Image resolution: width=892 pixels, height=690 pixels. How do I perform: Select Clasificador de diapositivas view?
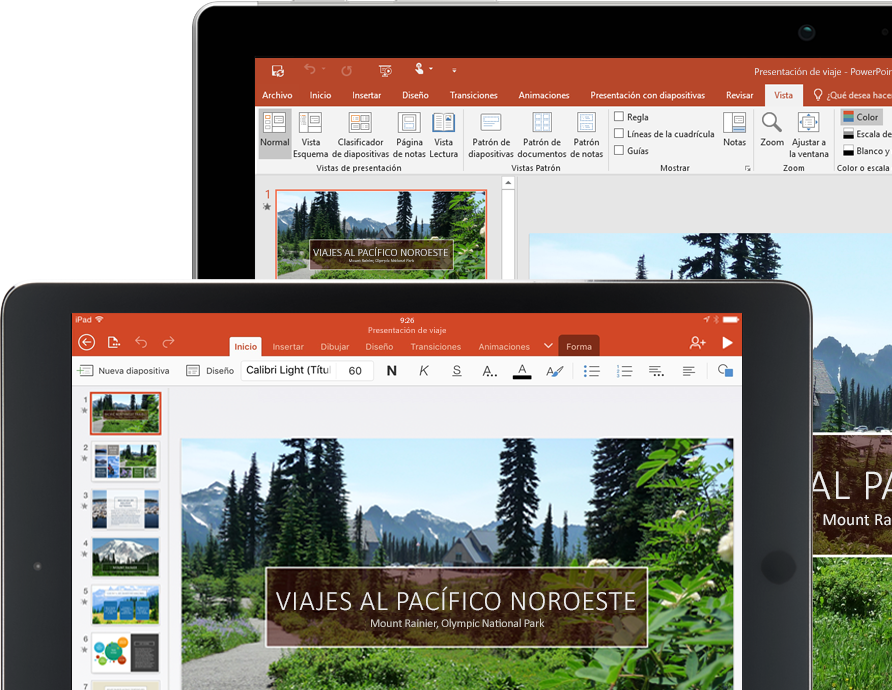(x=360, y=134)
